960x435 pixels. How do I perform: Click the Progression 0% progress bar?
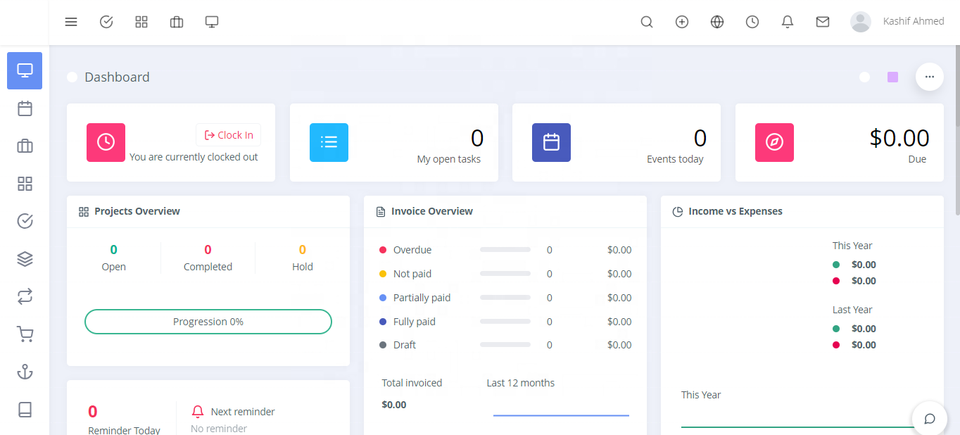(208, 322)
